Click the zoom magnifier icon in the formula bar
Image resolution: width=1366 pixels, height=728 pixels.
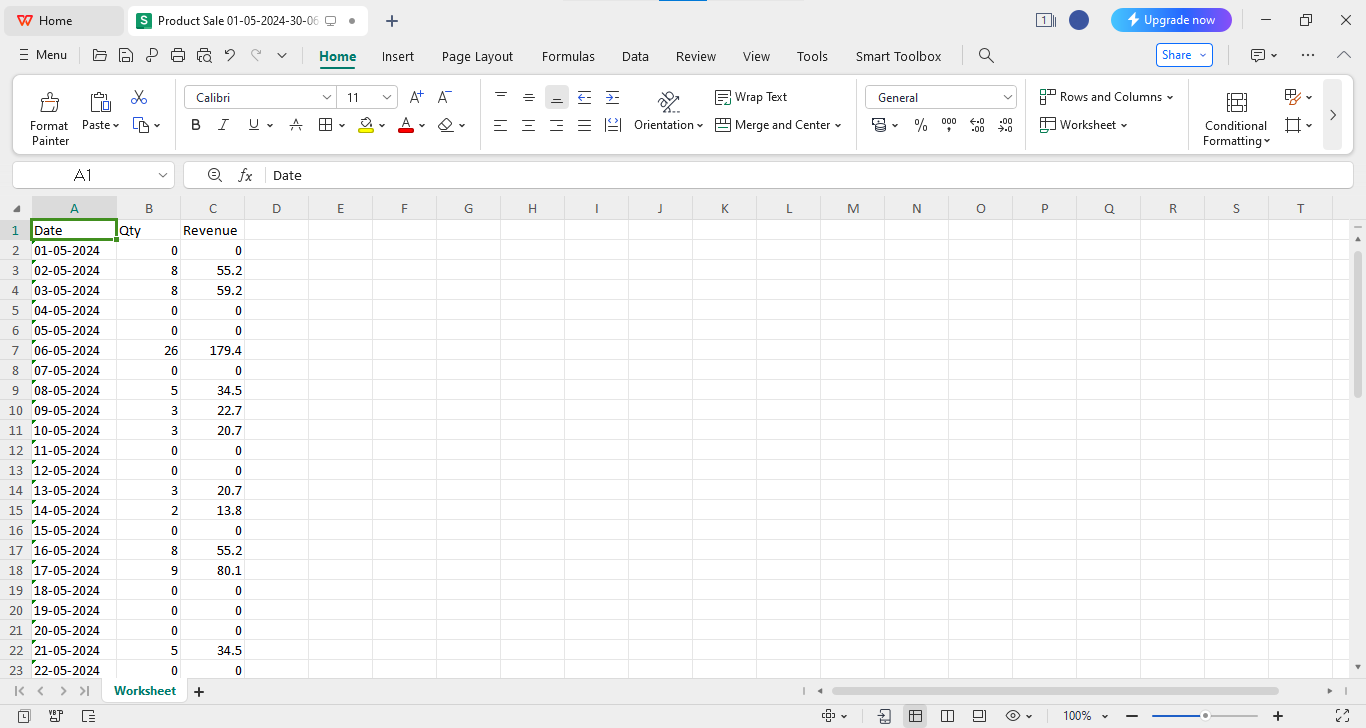[x=215, y=175]
